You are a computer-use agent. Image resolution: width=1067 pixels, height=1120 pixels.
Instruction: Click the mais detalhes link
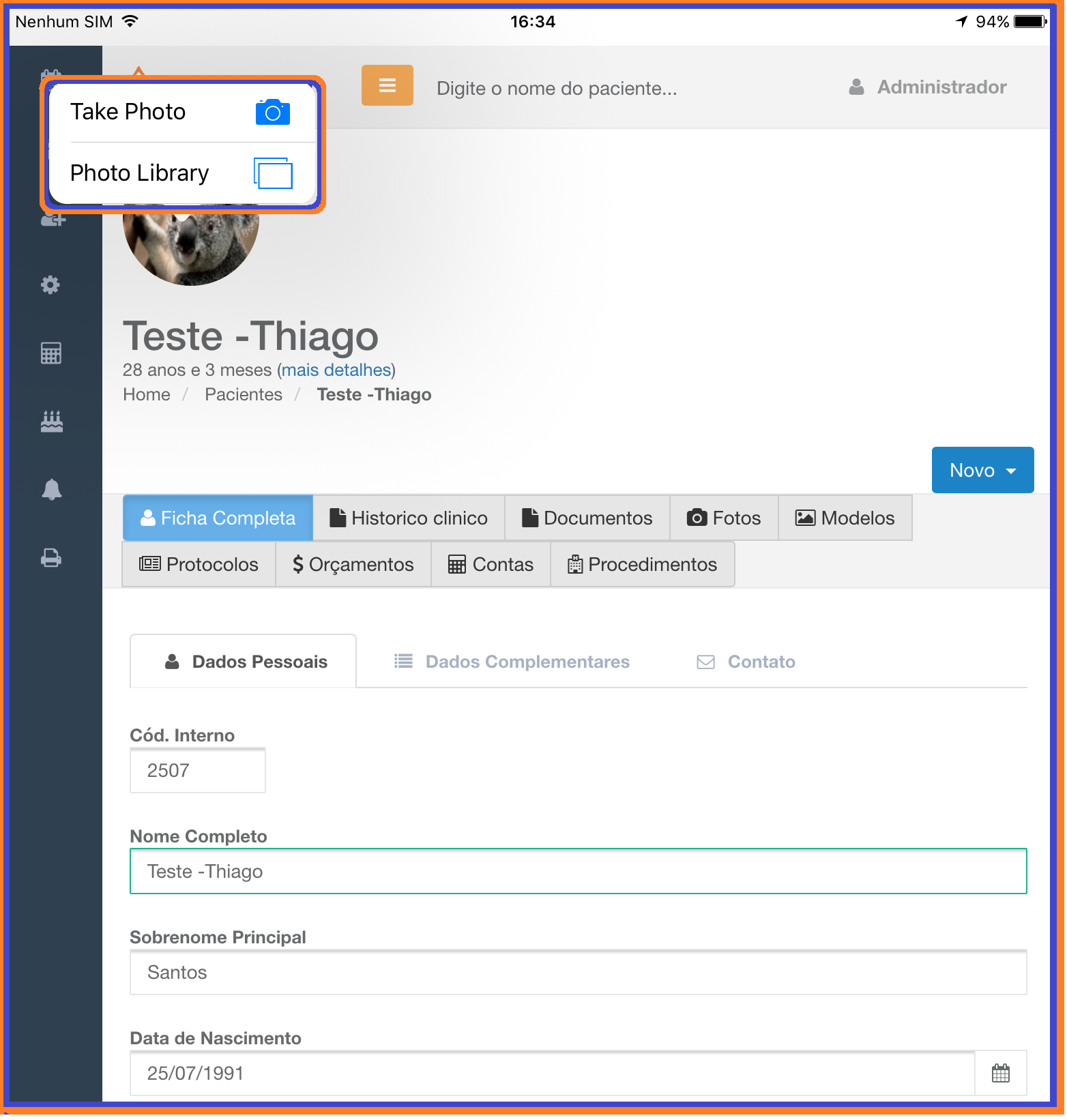coord(336,370)
